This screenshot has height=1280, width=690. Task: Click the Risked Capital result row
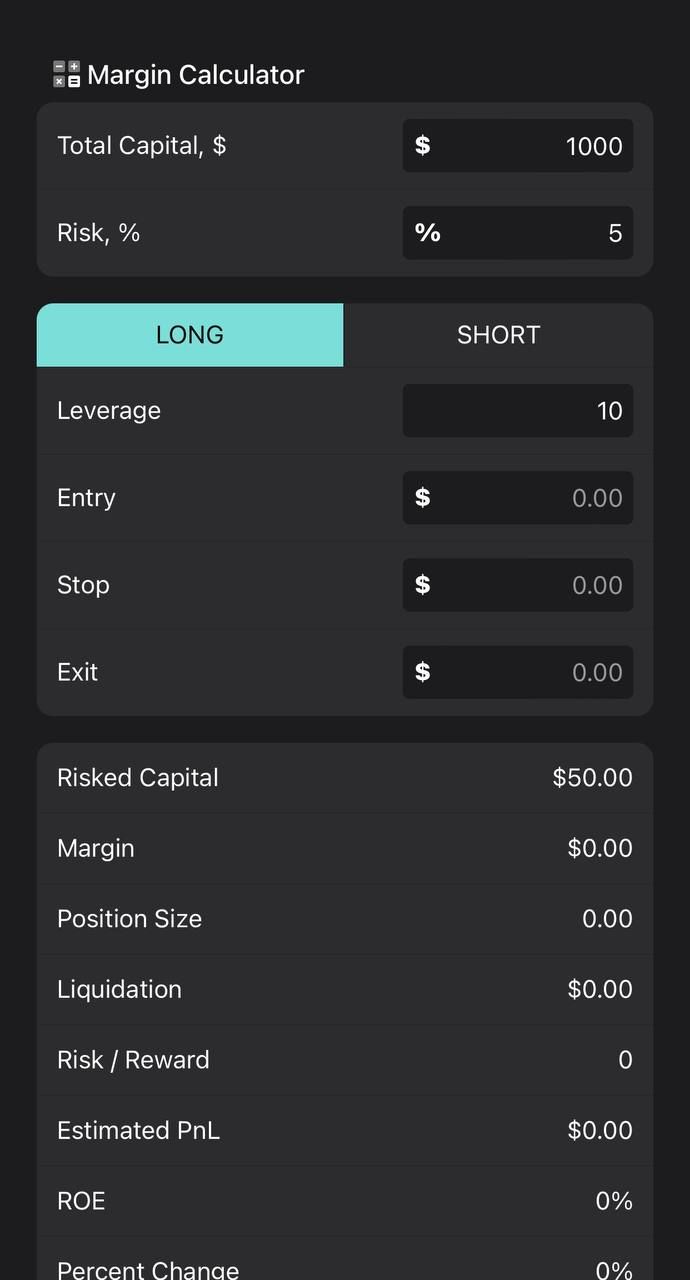click(345, 777)
